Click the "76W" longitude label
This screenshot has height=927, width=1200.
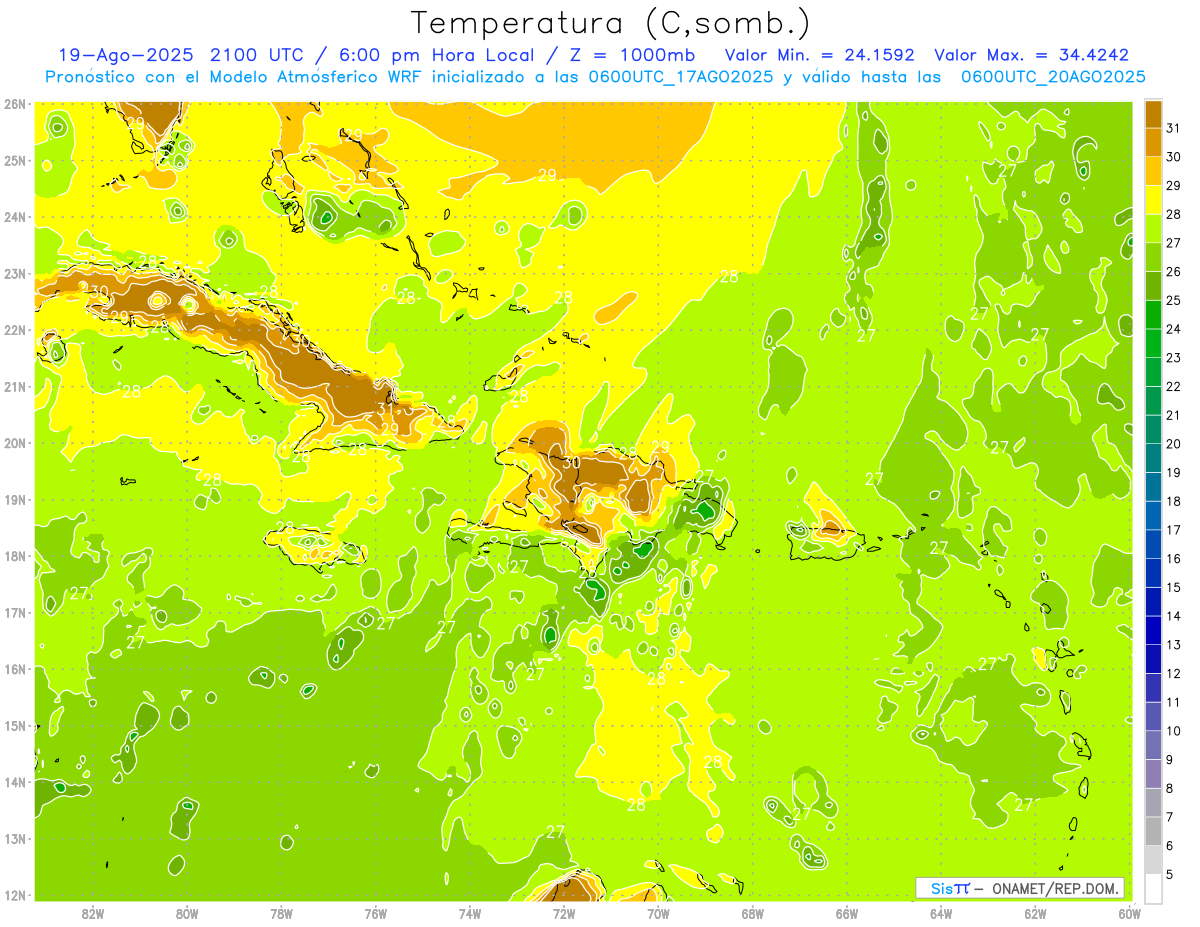click(x=375, y=914)
